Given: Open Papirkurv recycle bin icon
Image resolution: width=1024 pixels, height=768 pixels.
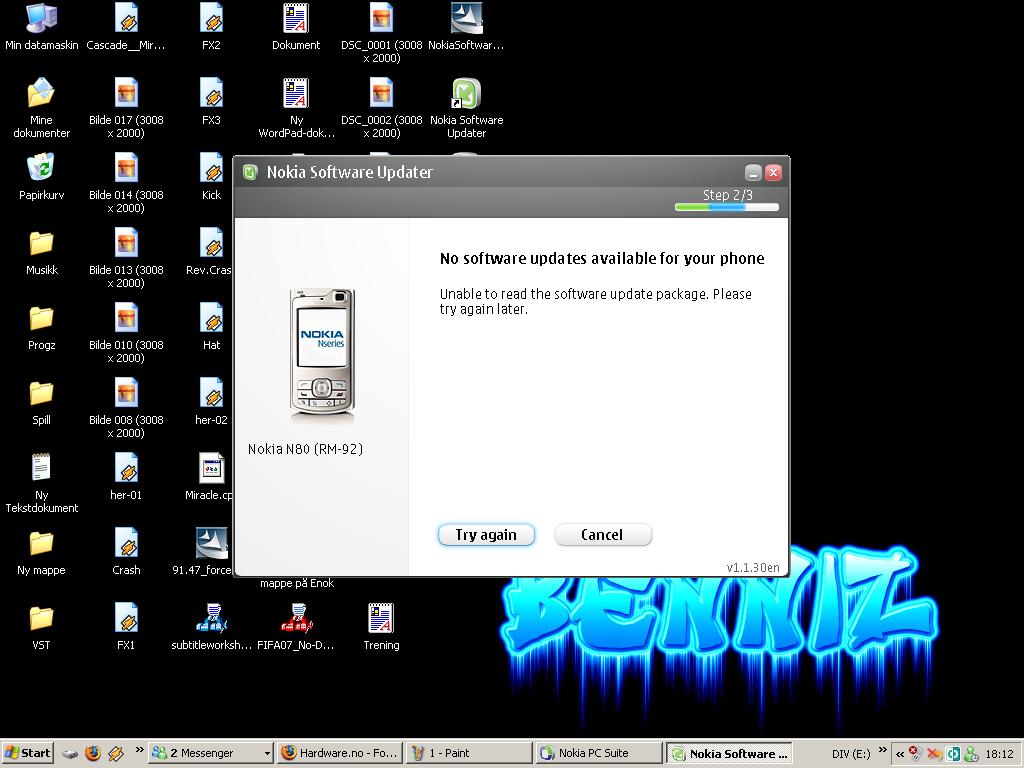Looking at the screenshot, I should tap(41, 177).
